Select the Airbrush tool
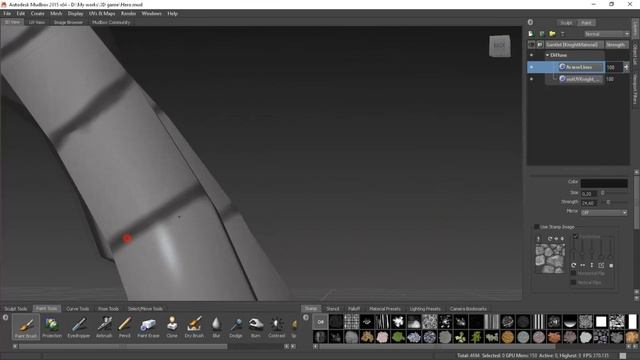Image resolution: width=640 pixels, height=360 pixels. [104, 327]
